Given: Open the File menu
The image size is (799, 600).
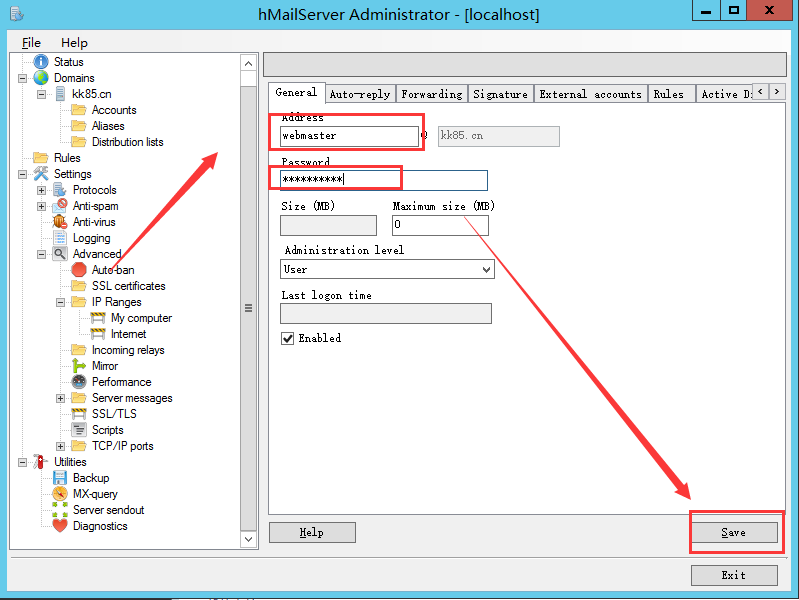Looking at the screenshot, I should point(31,43).
